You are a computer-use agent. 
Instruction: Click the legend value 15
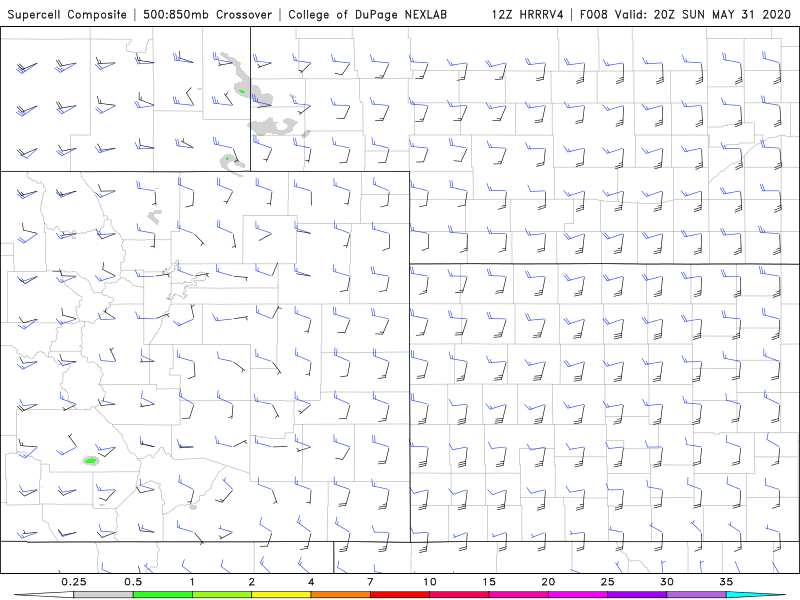coord(489,582)
